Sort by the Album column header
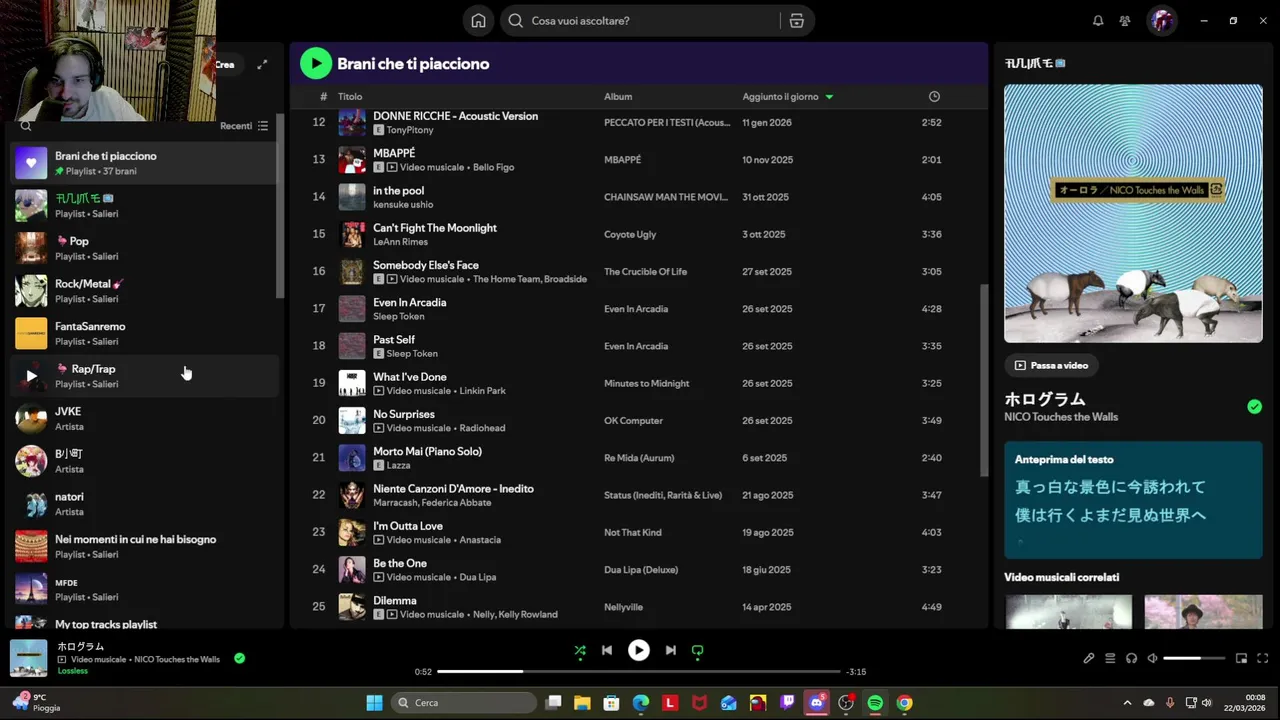The width and height of the screenshot is (1280, 720). point(618,97)
